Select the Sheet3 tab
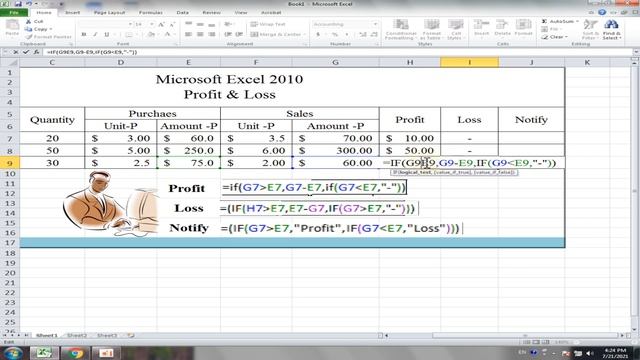 coord(107,336)
